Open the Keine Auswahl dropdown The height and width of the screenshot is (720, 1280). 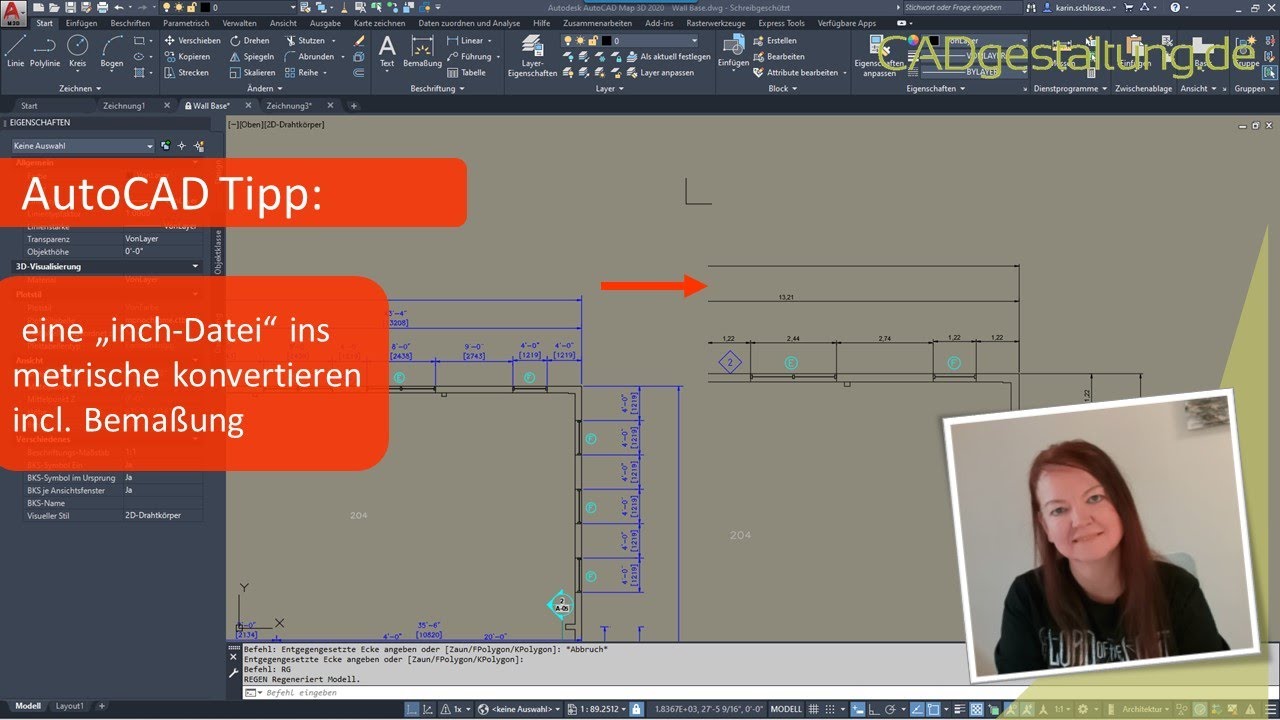83,146
